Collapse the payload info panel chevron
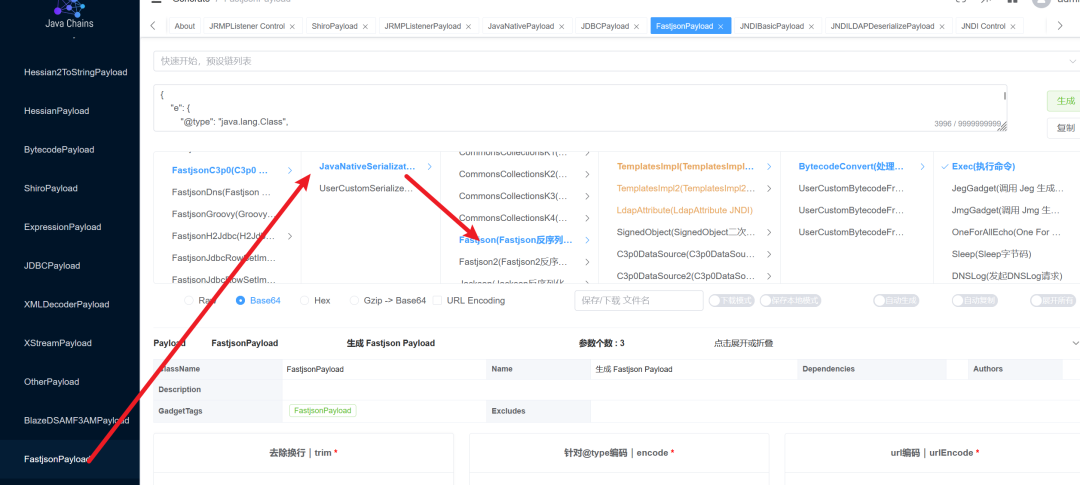Viewport: 1080px width, 485px height. coord(1075,343)
